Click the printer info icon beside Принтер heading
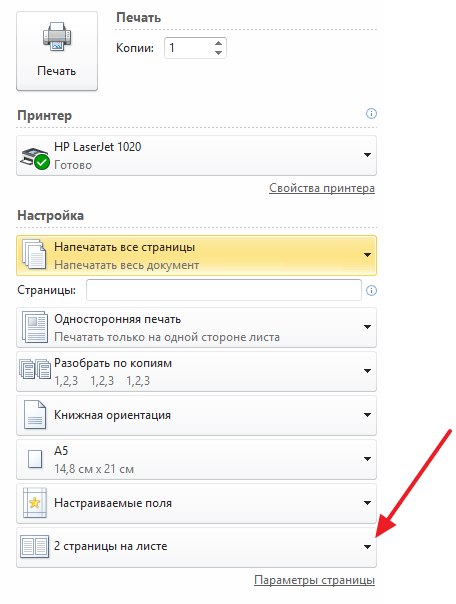 click(x=371, y=114)
